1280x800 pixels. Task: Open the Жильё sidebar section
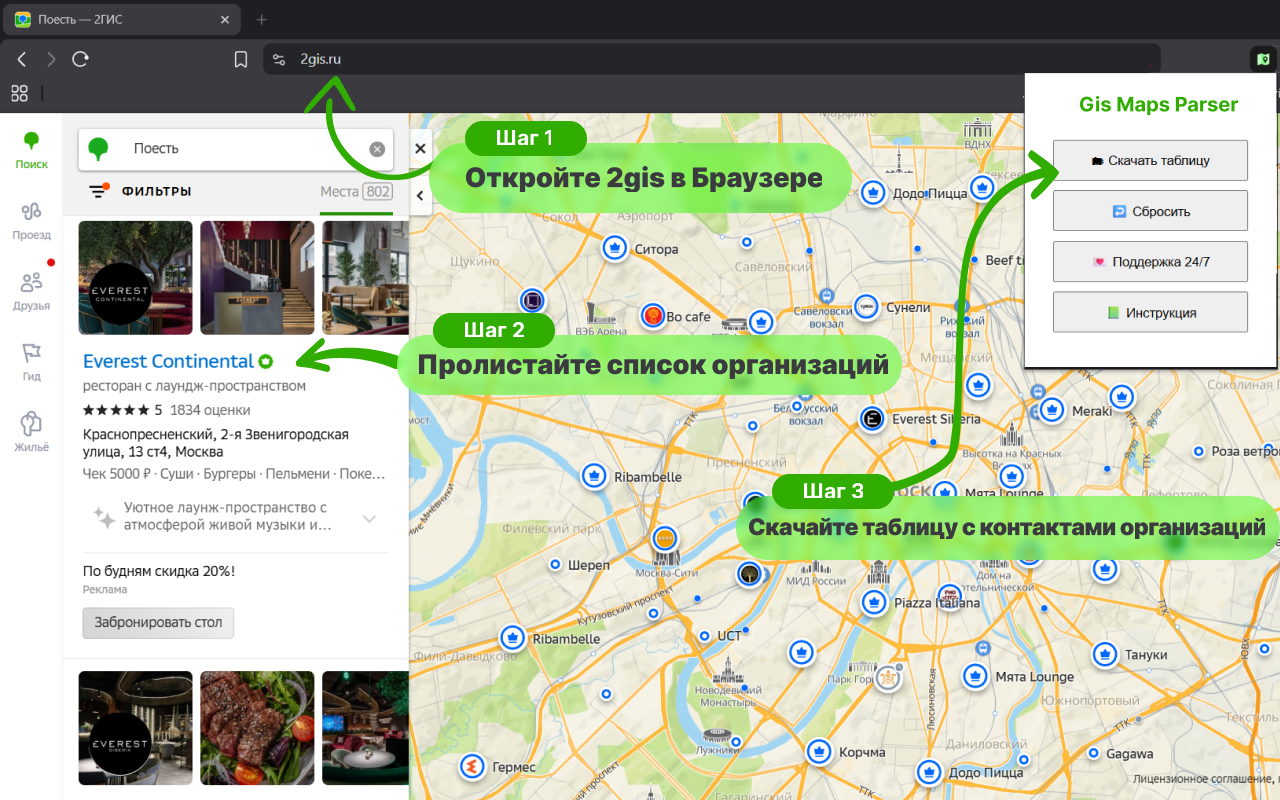coord(31,432)
